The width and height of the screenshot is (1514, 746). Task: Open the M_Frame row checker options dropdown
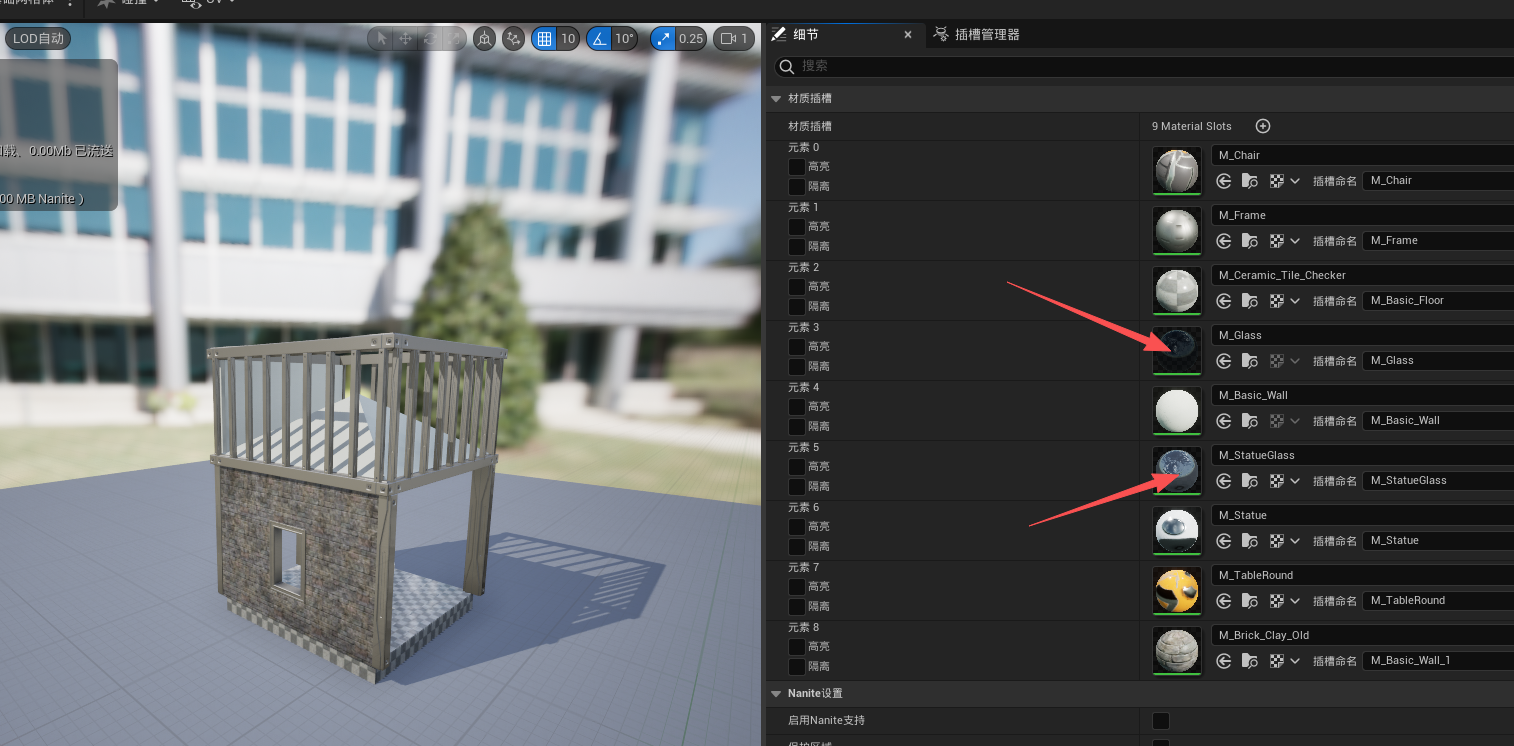coord(1295,241)
